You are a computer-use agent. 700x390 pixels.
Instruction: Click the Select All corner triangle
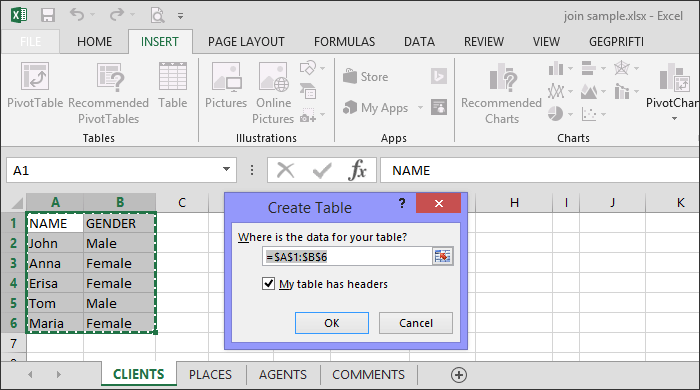coord(17,203)
